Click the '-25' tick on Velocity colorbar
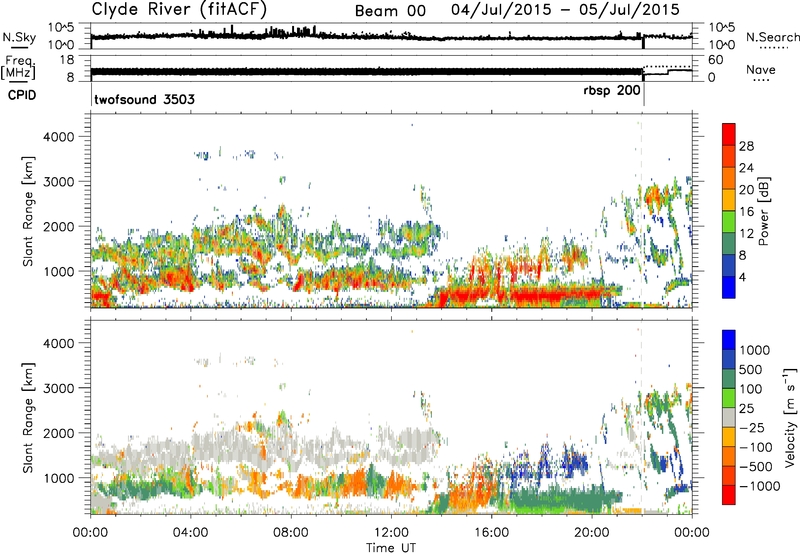800x554 pixels. click(753, 427)
